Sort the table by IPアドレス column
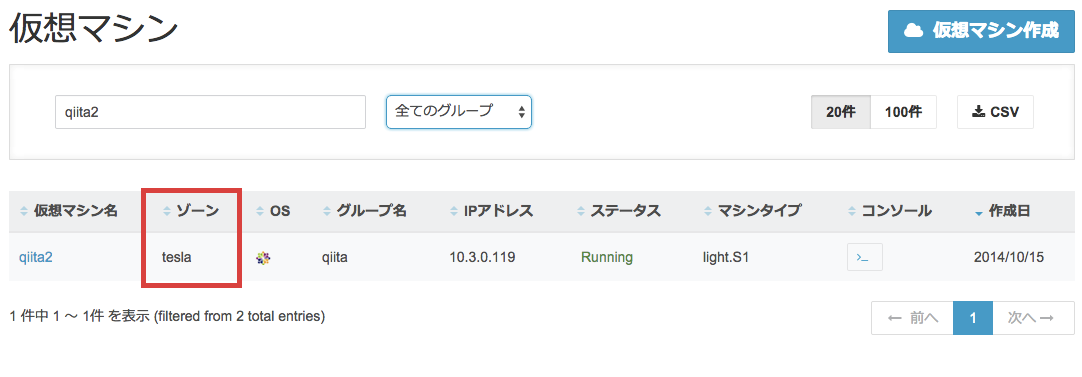Screen dimensions: 1082x377 [x=491, y=211]
